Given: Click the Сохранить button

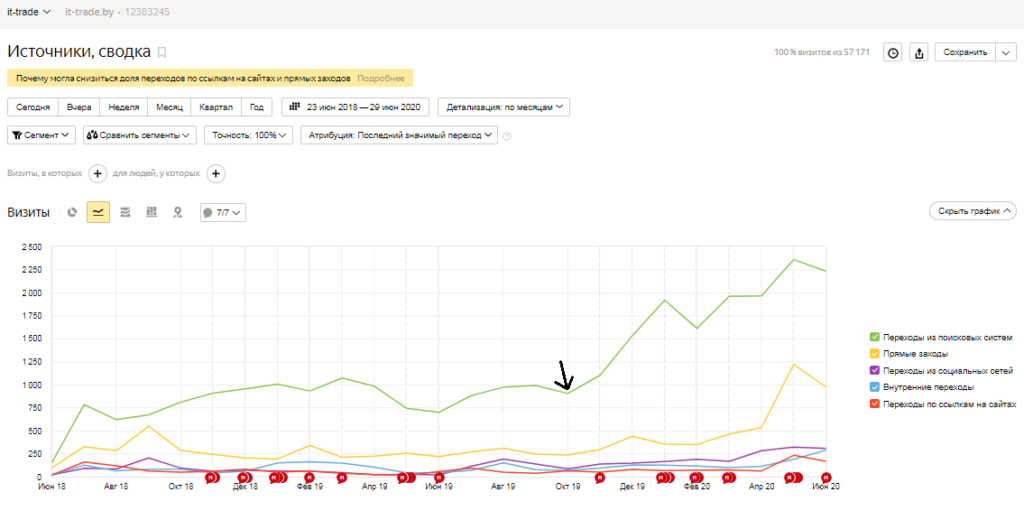Looking at the screenshot, I should (965, 52).
